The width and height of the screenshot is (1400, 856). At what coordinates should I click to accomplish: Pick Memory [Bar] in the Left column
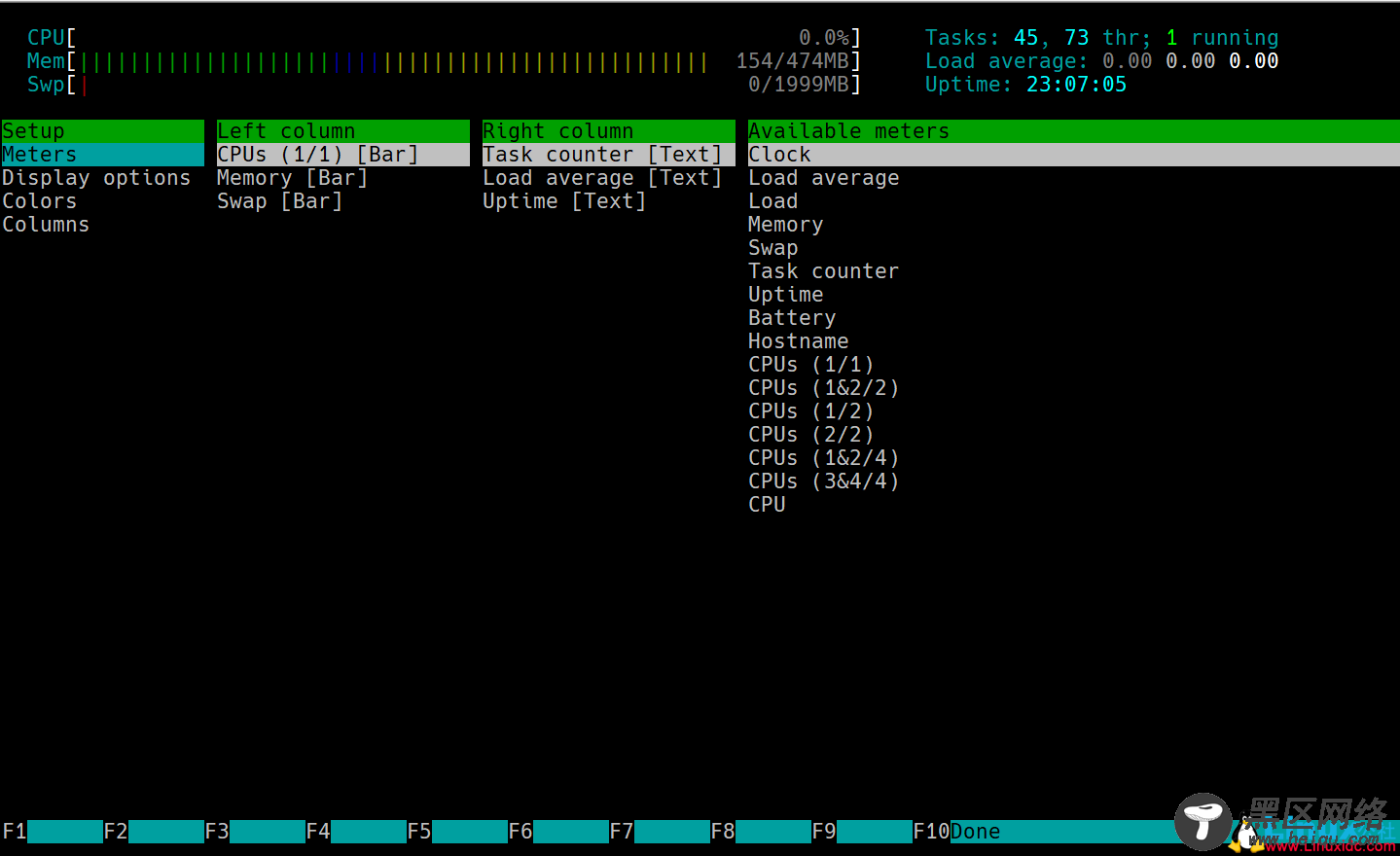[x=292, y=178]
